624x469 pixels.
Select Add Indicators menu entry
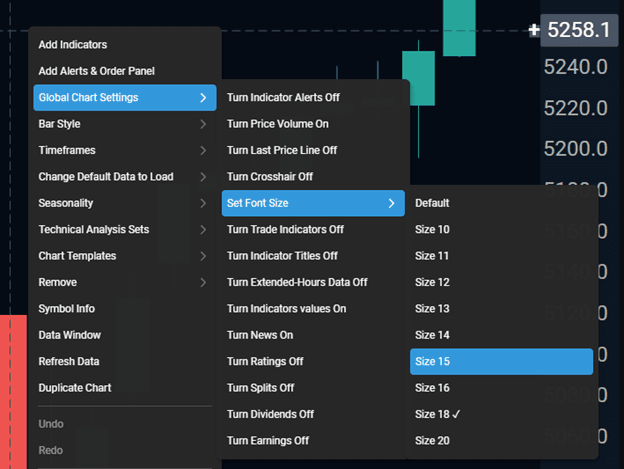125,45
